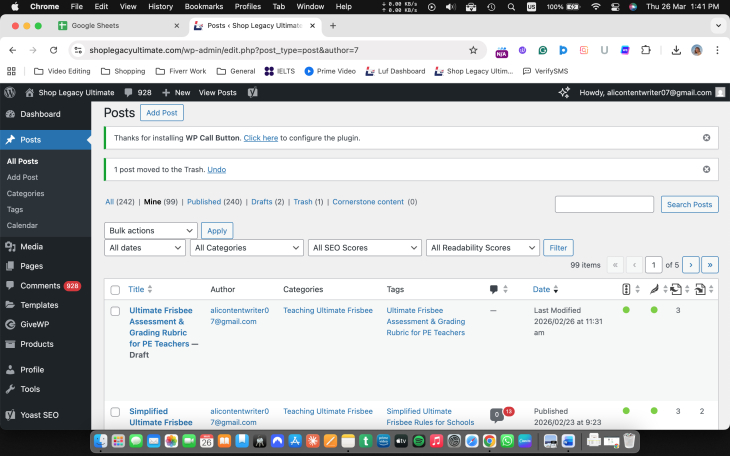This screenshot has height=456, width=730.
Task: Open the Bulk actions dropdown
Action: pos(150,230)
